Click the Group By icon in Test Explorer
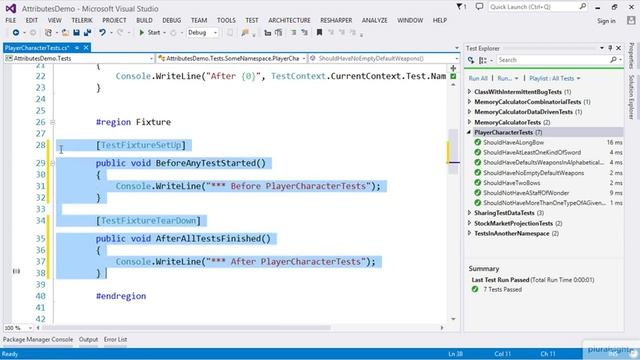 [483, 60]
